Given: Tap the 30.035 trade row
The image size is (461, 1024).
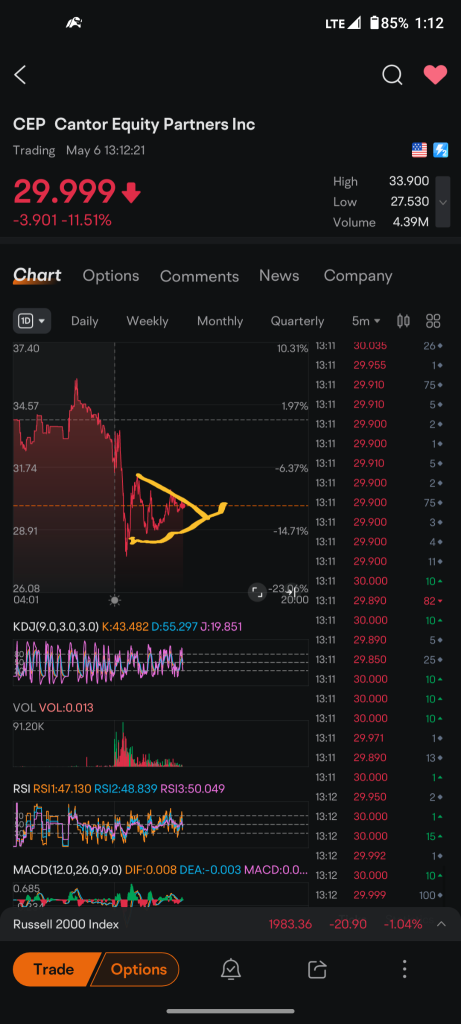Looking at the screenshot, I should click(x=379, y=345).
